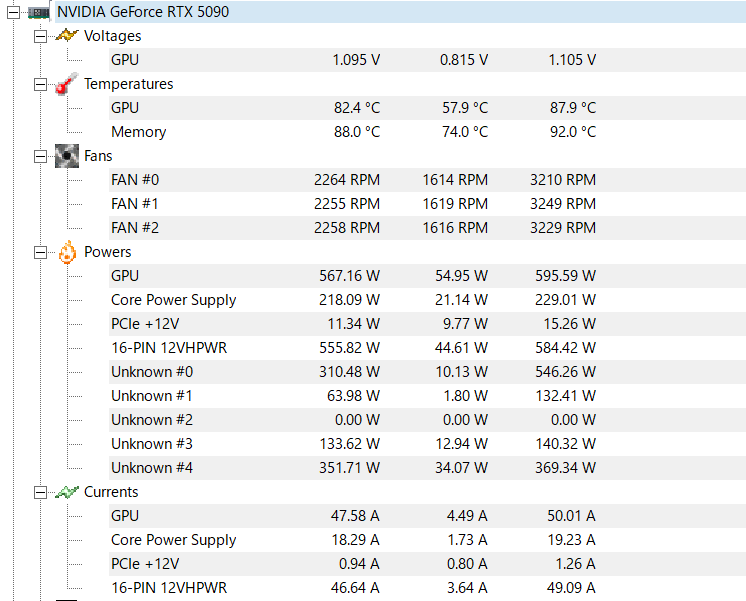Image resolution: width=746 pixels, height=601 pixels.
Task: Click 16-PIN 12VHPWR maximum 49.09 A
Action: pos(571,588)
